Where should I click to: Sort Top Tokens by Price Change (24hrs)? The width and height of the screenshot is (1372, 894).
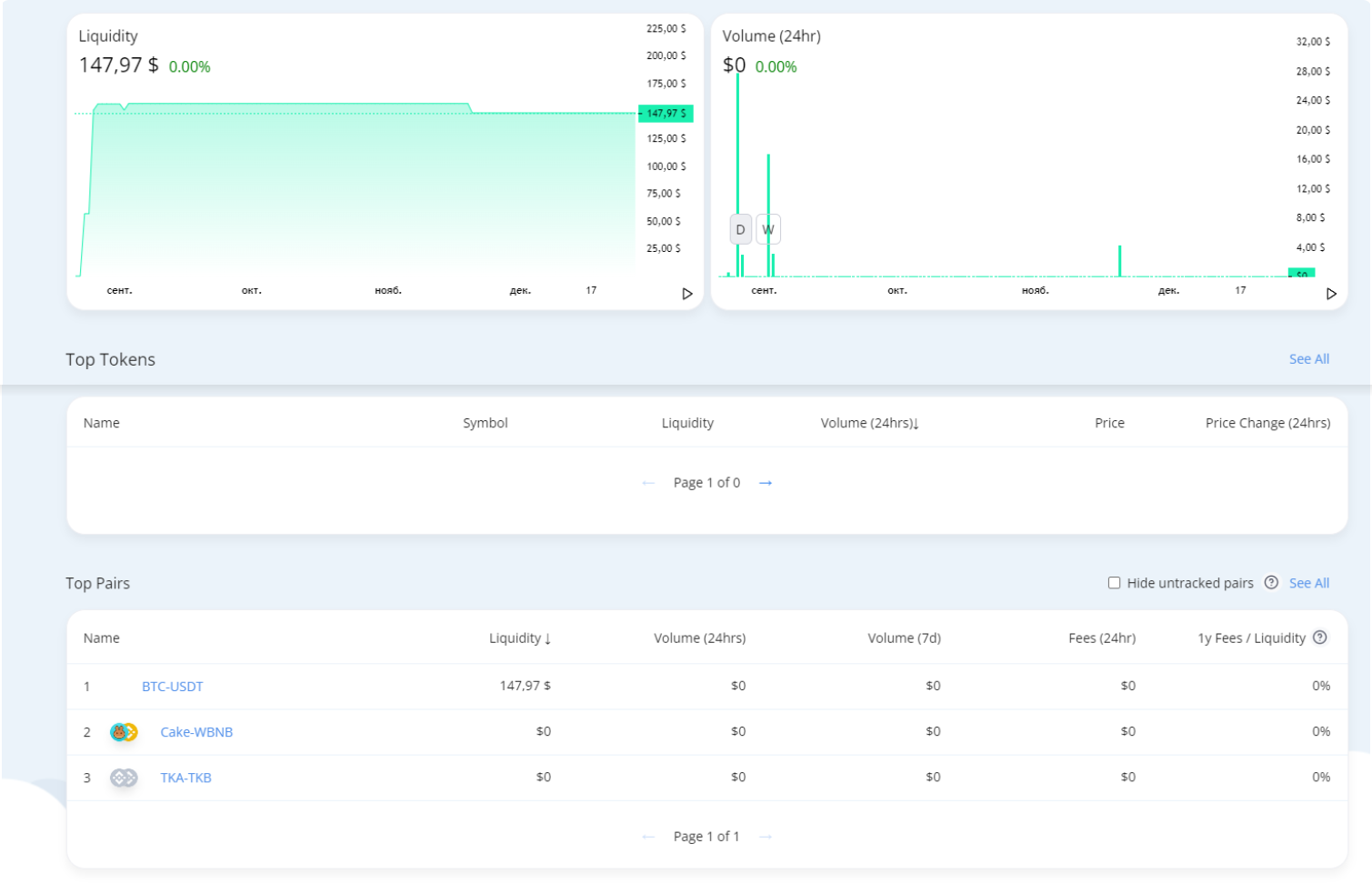click(1267, 423)
